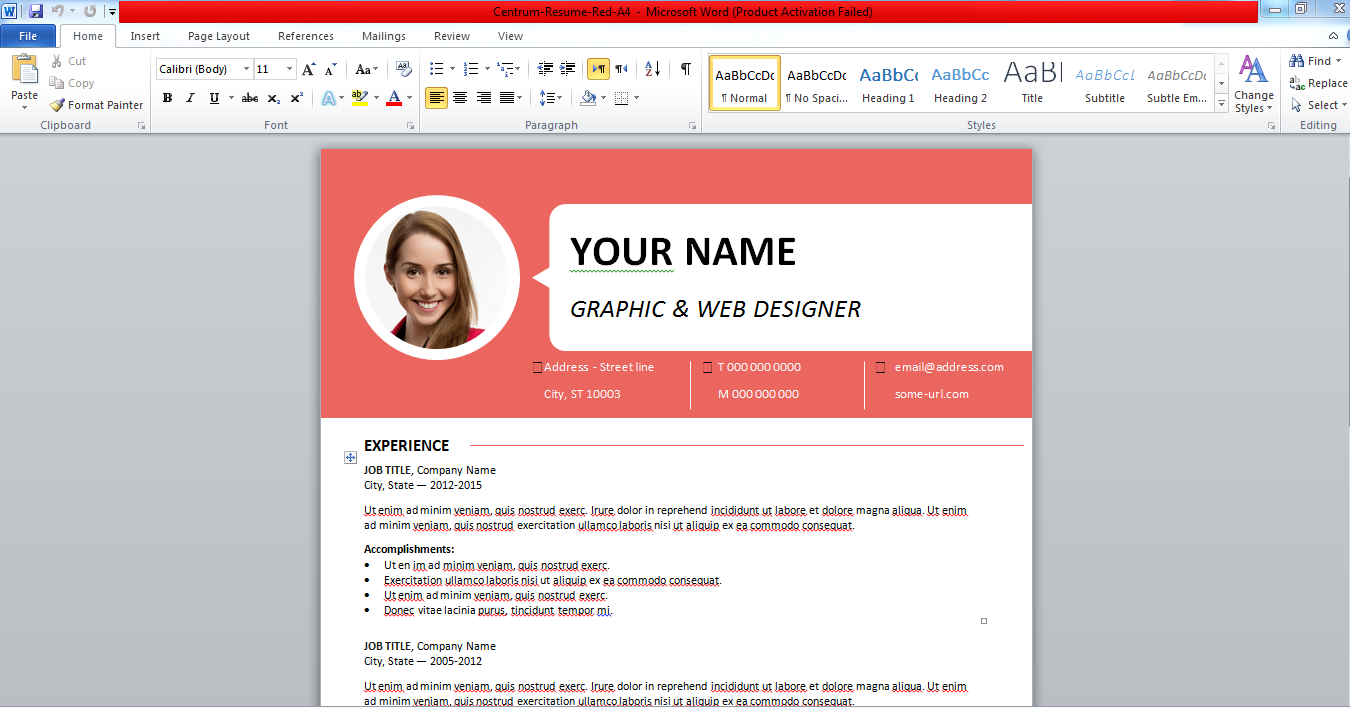Toggle Align Text Left
Viewport: 1350px width, 708px height.
point(436,98)
